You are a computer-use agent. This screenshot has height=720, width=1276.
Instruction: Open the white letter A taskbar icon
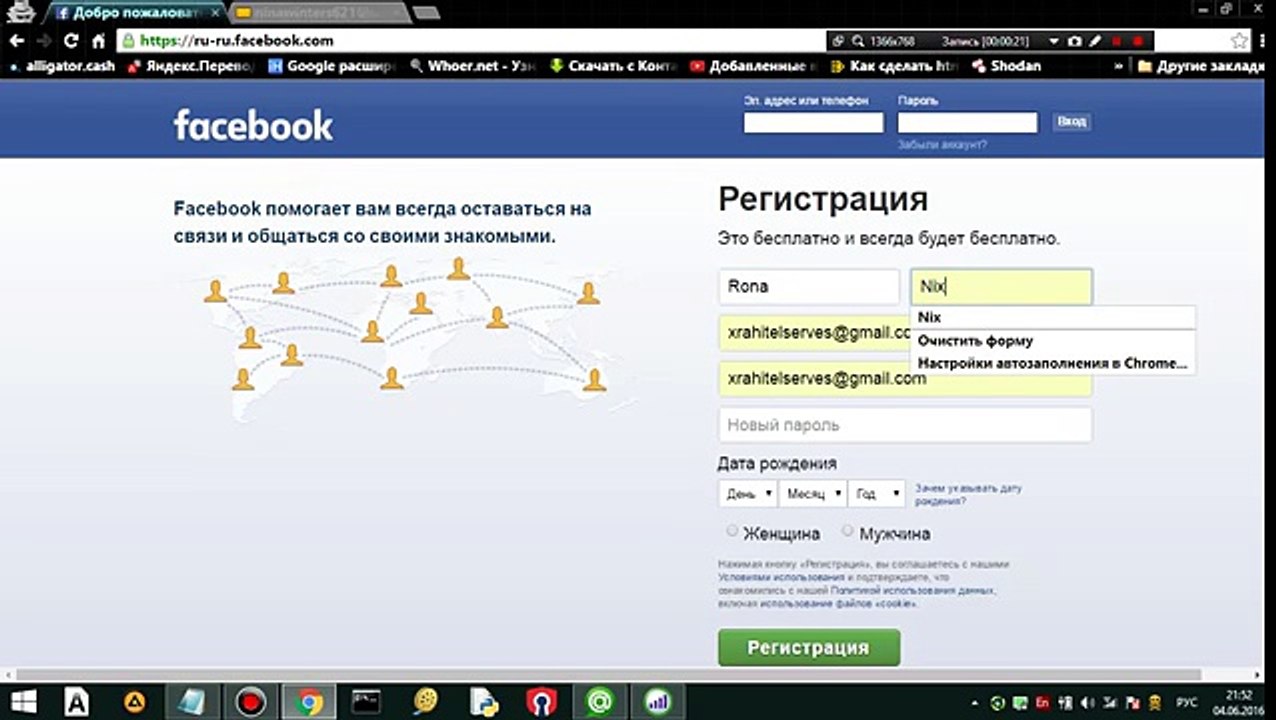76,702
